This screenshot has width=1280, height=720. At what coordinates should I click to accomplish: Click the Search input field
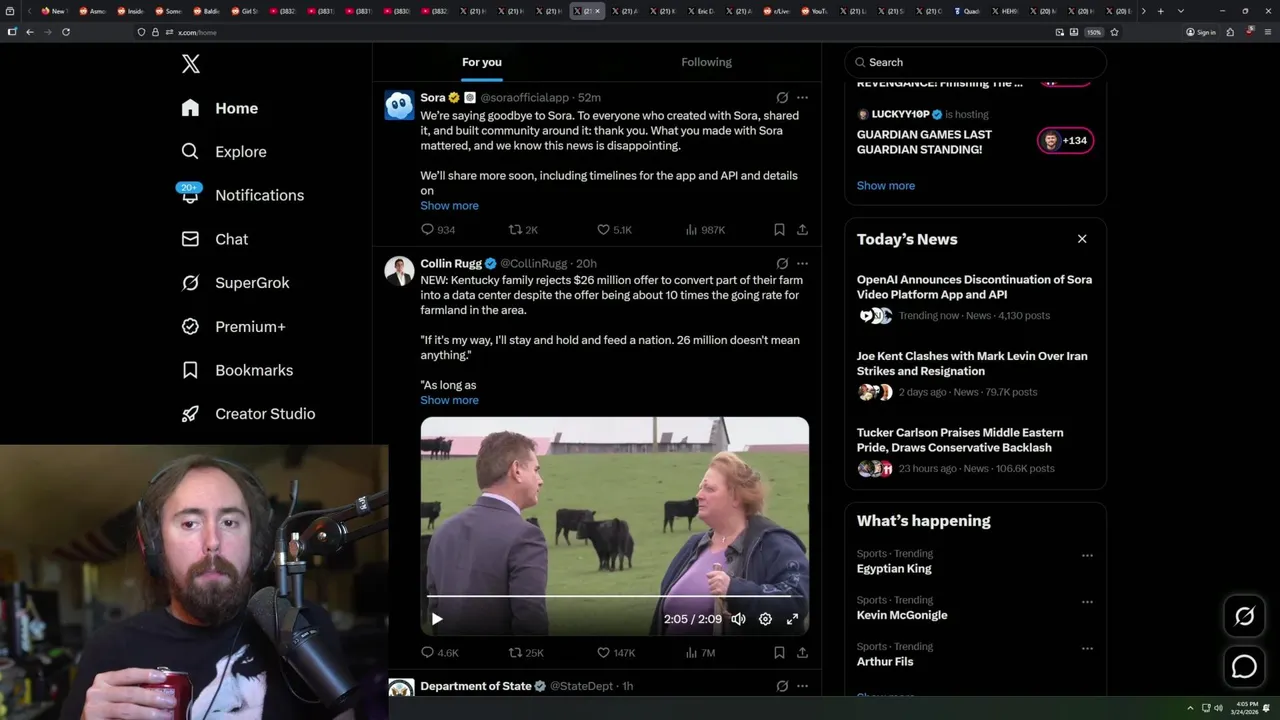pyautogui.click(x=975, y=62)
